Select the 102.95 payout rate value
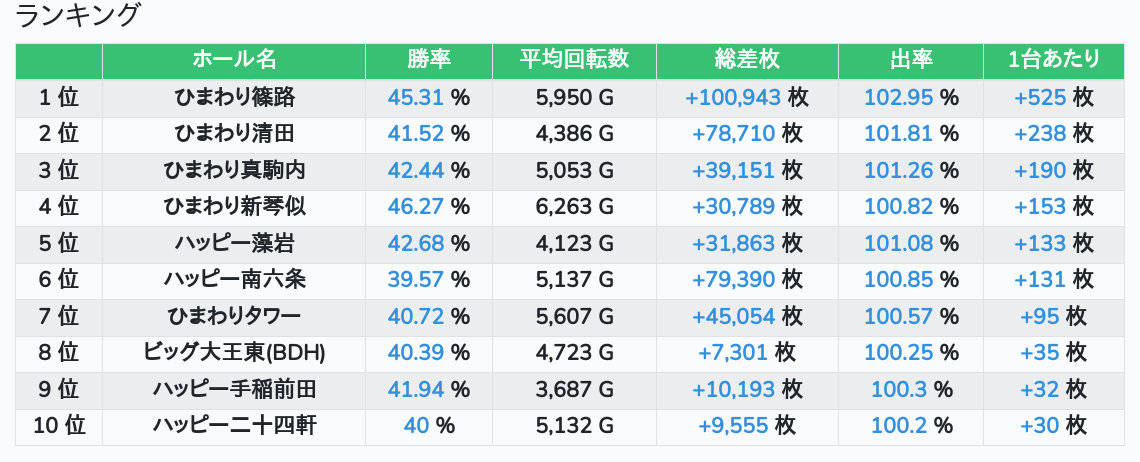This screenshot has width=1140, height=462. click(x=898, y=97)
